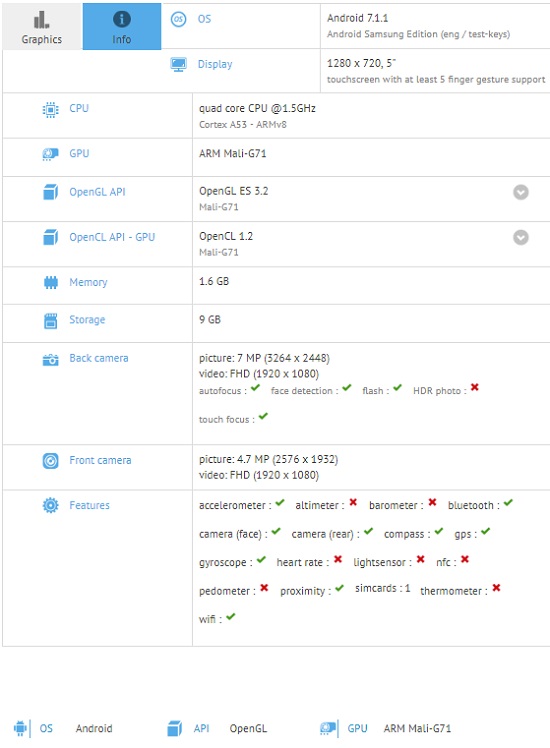The image size is (550, 748).
Task: Click the Front camera lens icon
Action: (50, 460)
